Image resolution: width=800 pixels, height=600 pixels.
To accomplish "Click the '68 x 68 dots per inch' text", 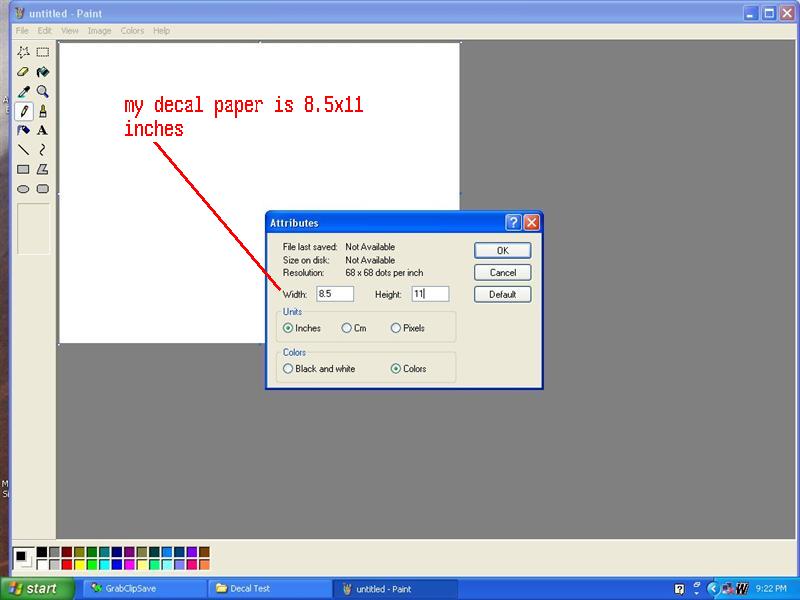I will (x=384, y=273).
